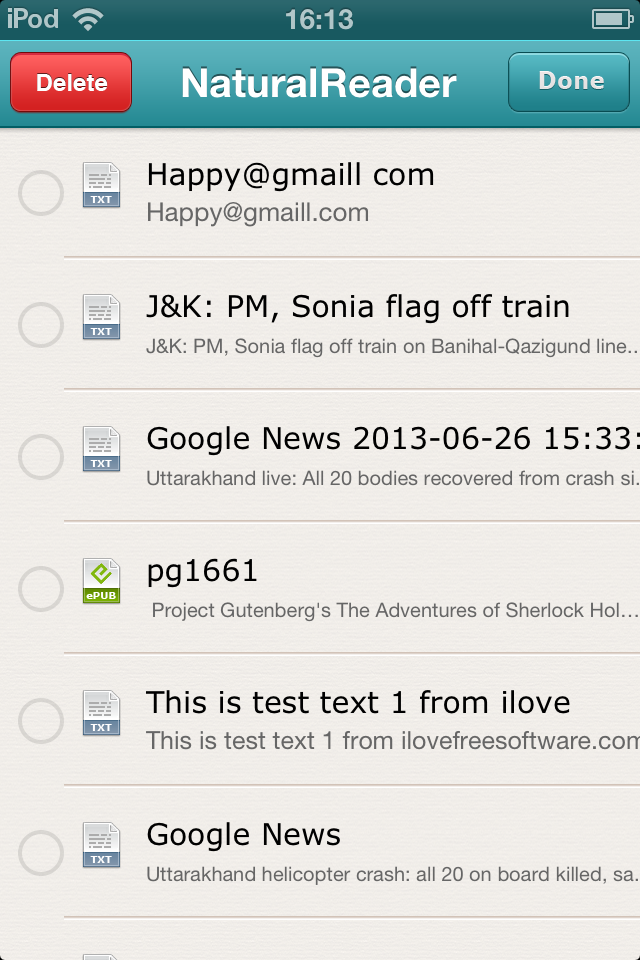
Task: Tap the ePUB icon for pg1661
Action: point(101,581)
